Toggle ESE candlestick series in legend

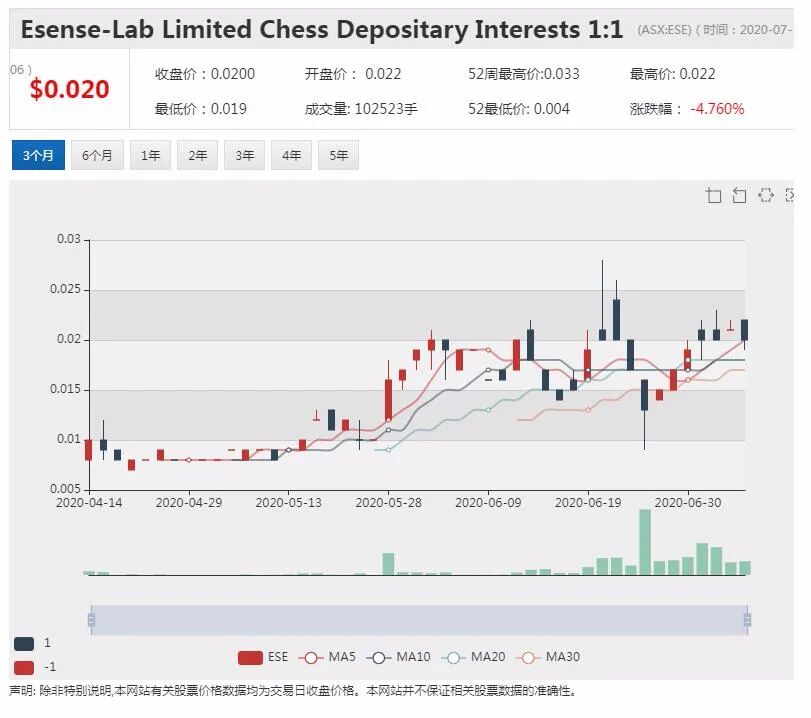point(263,657)
